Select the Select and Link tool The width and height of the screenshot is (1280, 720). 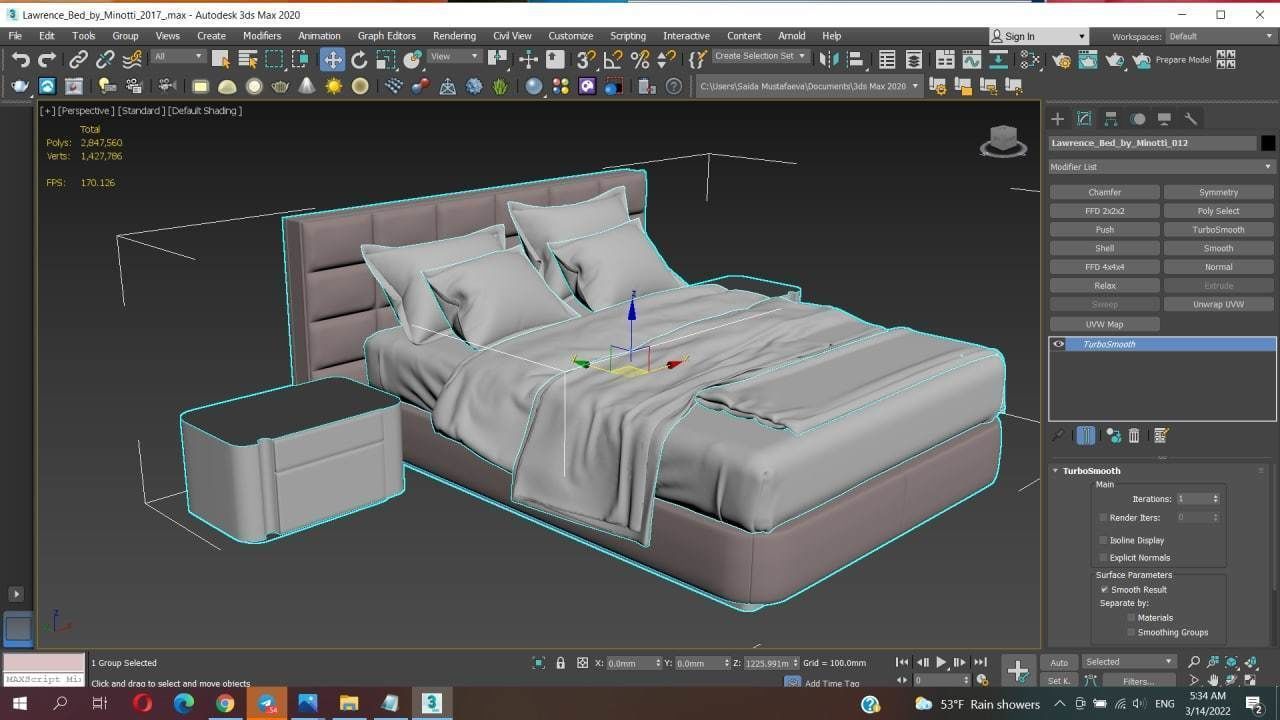[x=78, y=60]
